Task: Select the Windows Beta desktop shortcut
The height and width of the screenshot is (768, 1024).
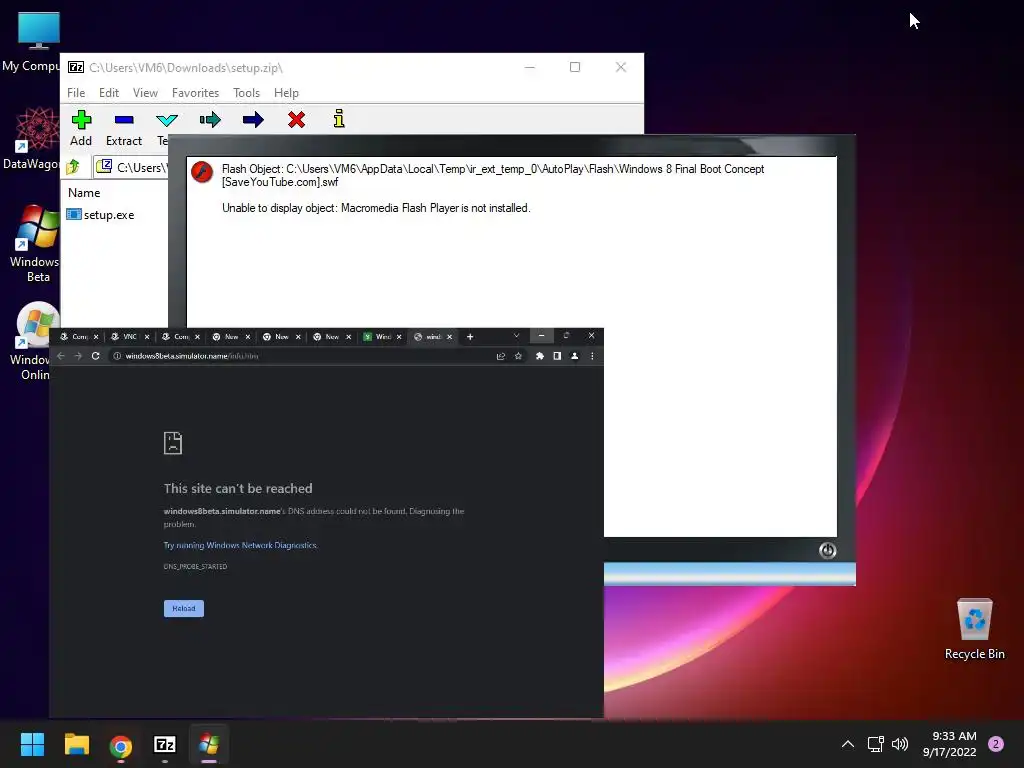Action: (x=34, y=244)
